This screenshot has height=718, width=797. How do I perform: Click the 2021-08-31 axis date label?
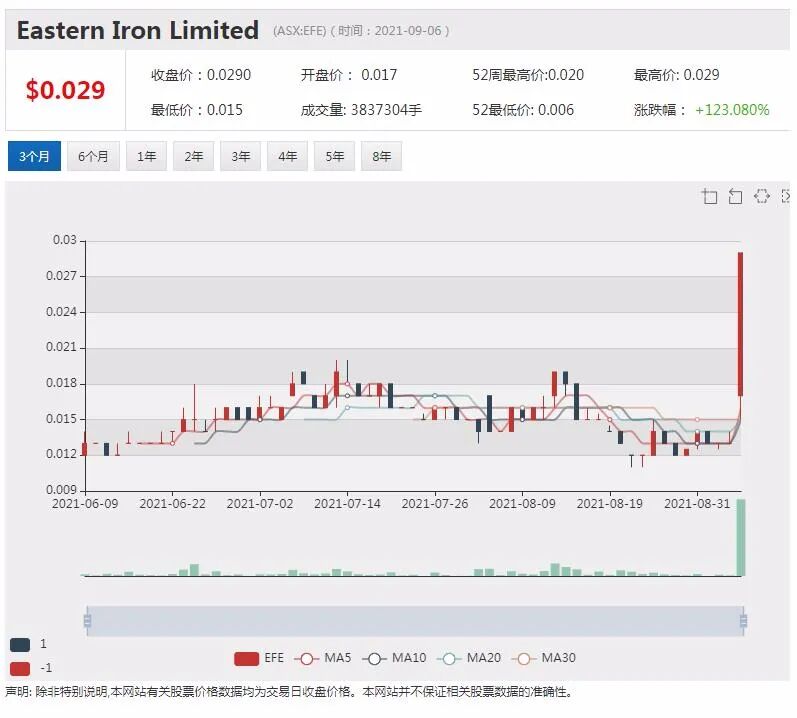point(697,504)
